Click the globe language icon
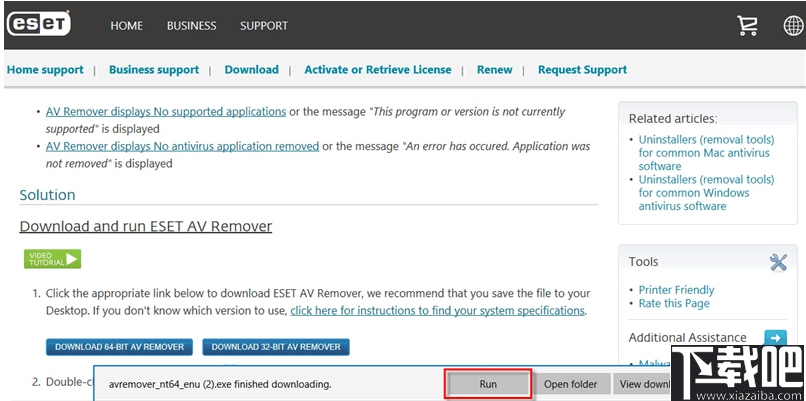Viewport: 806px width, 401px height. pos(794,25)
